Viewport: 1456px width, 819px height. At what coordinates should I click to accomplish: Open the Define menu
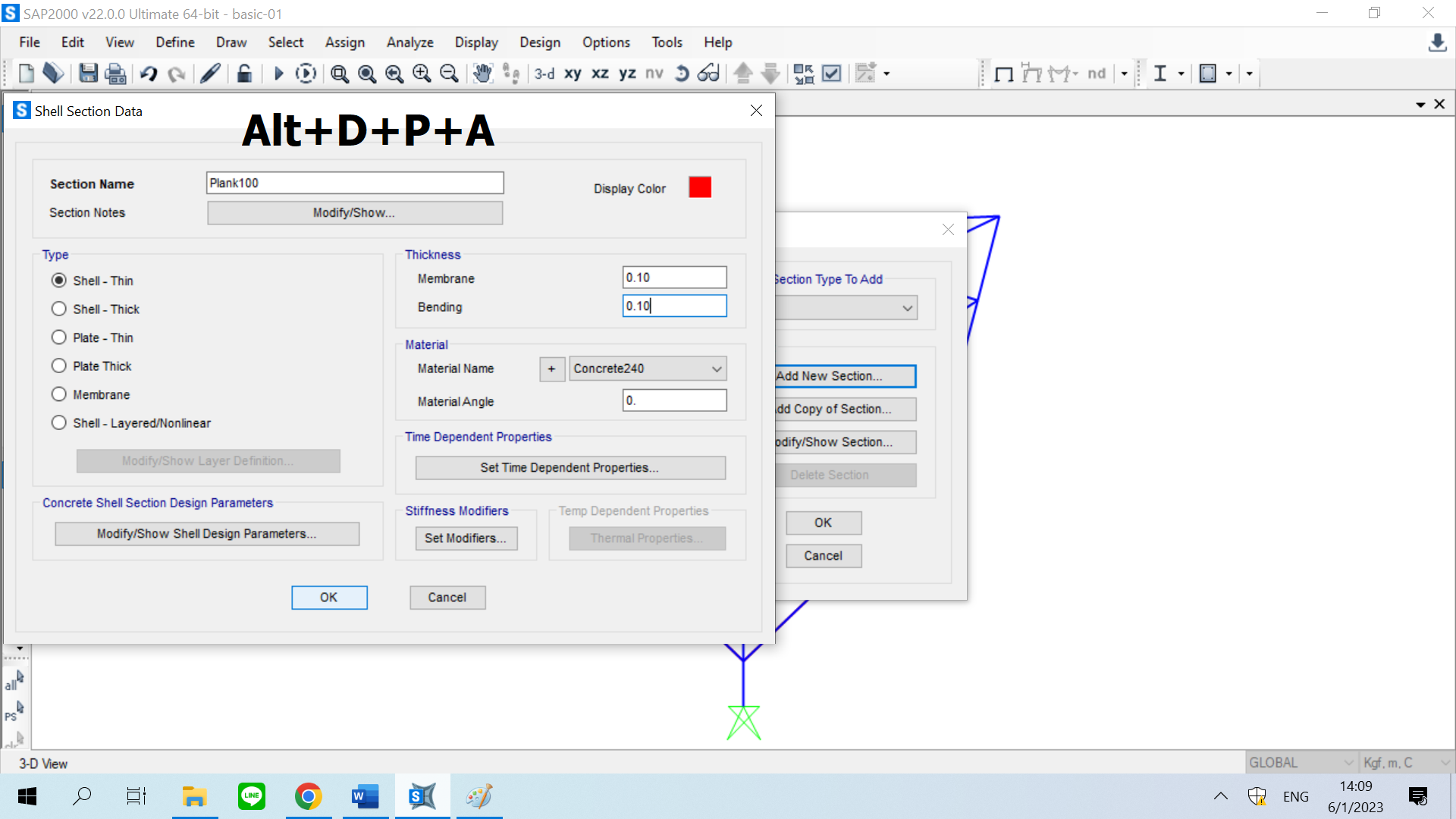[x=175, y=42]
